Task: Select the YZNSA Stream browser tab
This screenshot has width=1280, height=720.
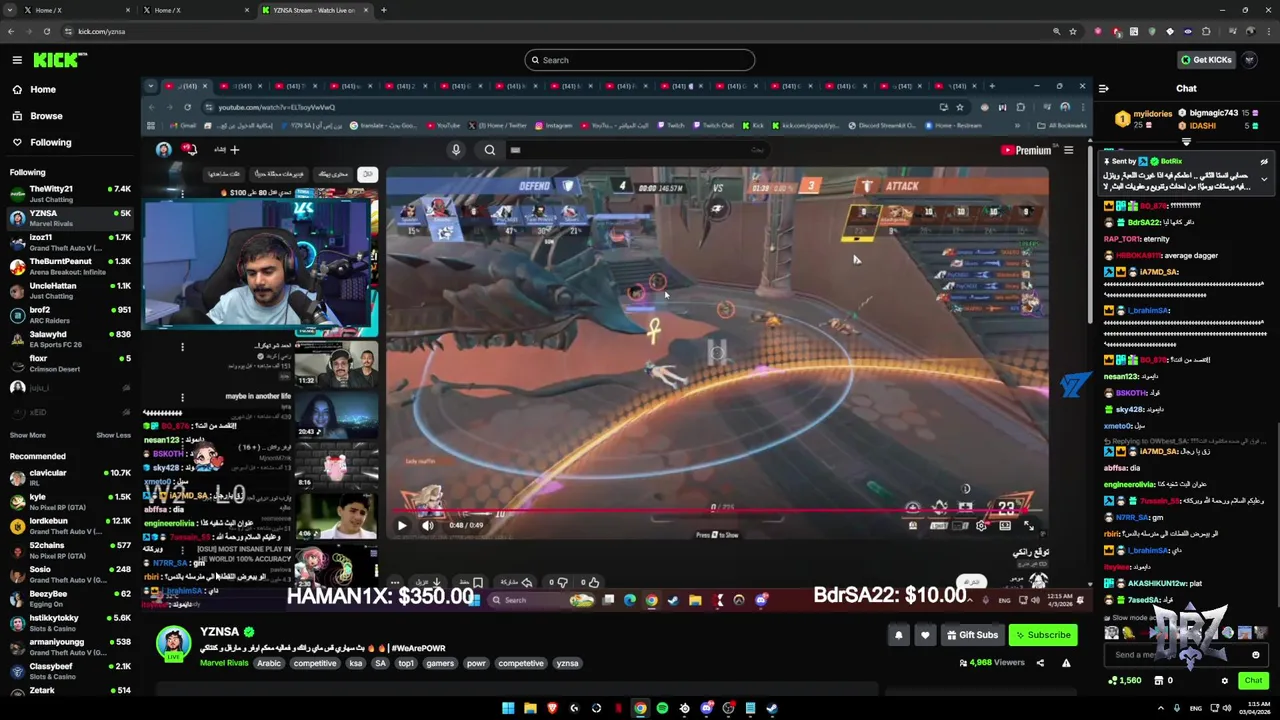Action: (x=314, y=10)
